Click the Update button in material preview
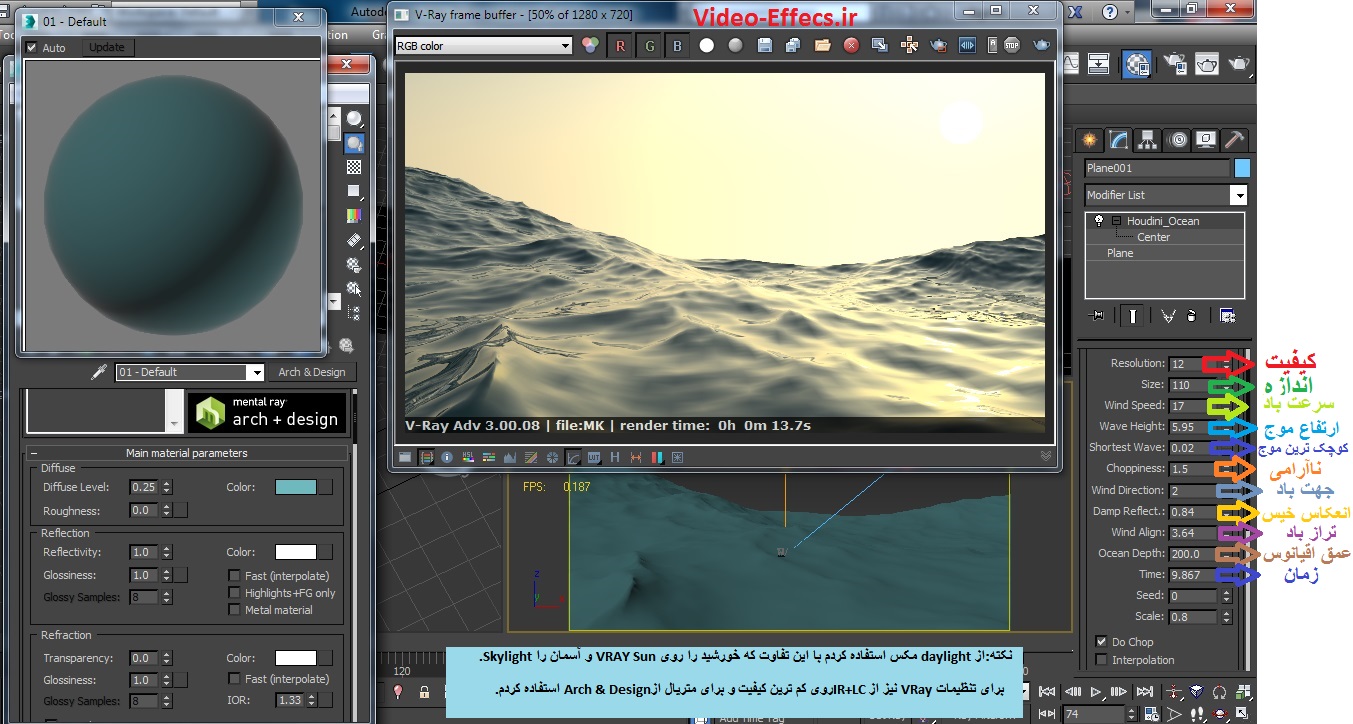The image size is (1353, 724). [107, 47]
